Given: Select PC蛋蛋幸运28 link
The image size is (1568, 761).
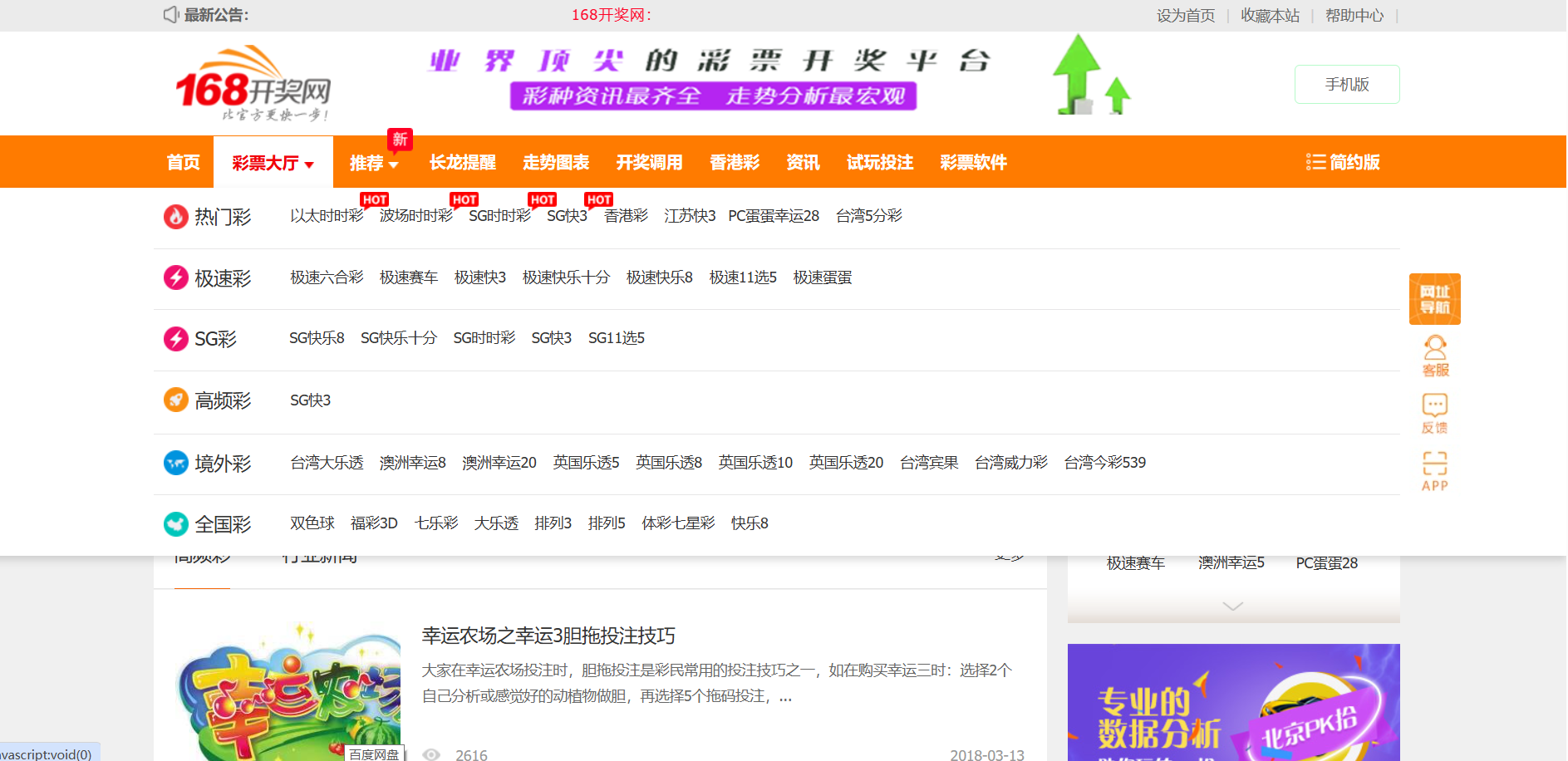Looking at the screenshot, I should [x=774, y=216].
